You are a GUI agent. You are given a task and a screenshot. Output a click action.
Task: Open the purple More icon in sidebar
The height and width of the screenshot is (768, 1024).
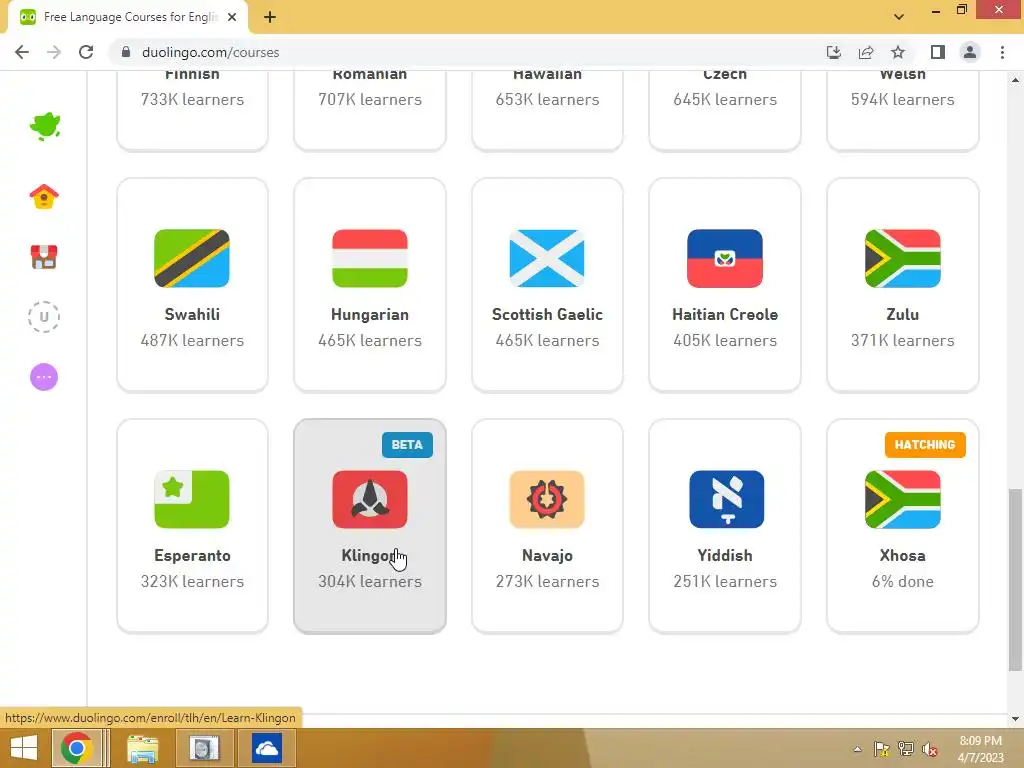44,377
